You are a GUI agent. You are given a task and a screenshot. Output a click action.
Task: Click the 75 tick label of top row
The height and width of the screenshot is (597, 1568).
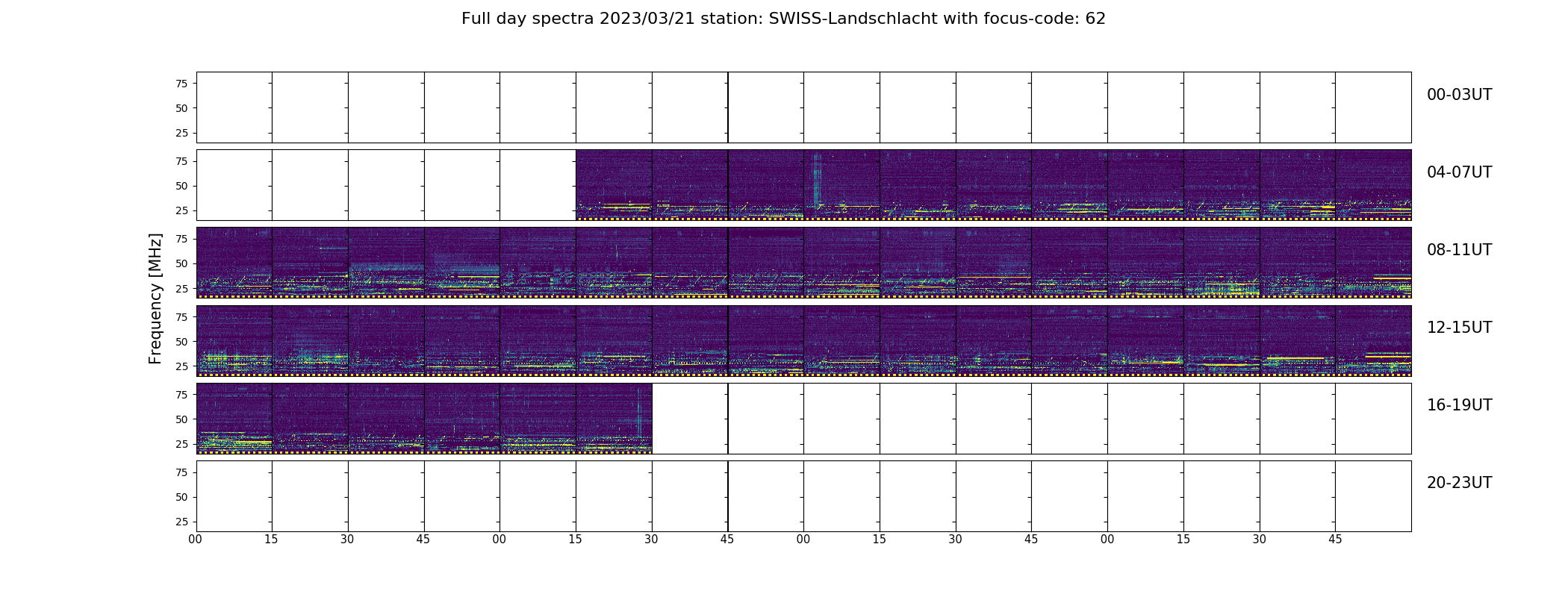[x=181, y=84]
